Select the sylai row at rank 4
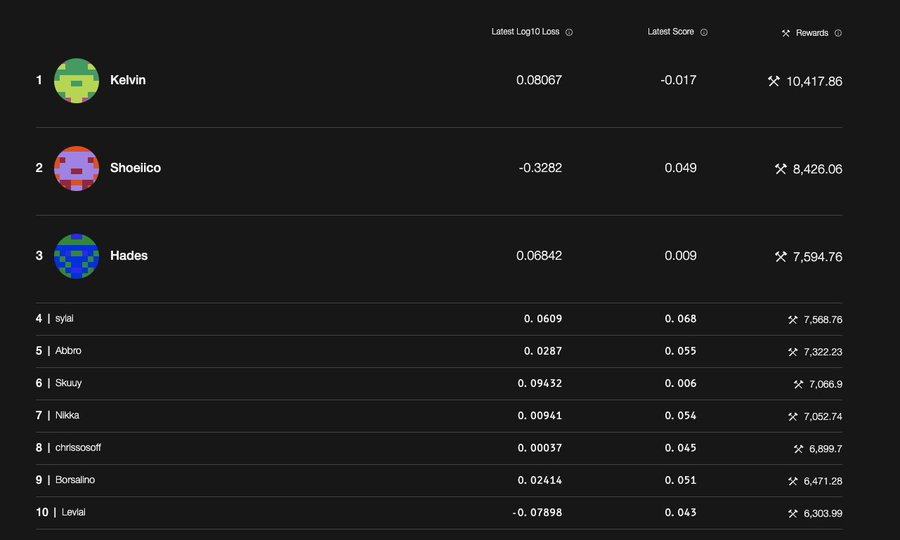Image resolution: width=900 pixels, height=540 pixels. 439,319
